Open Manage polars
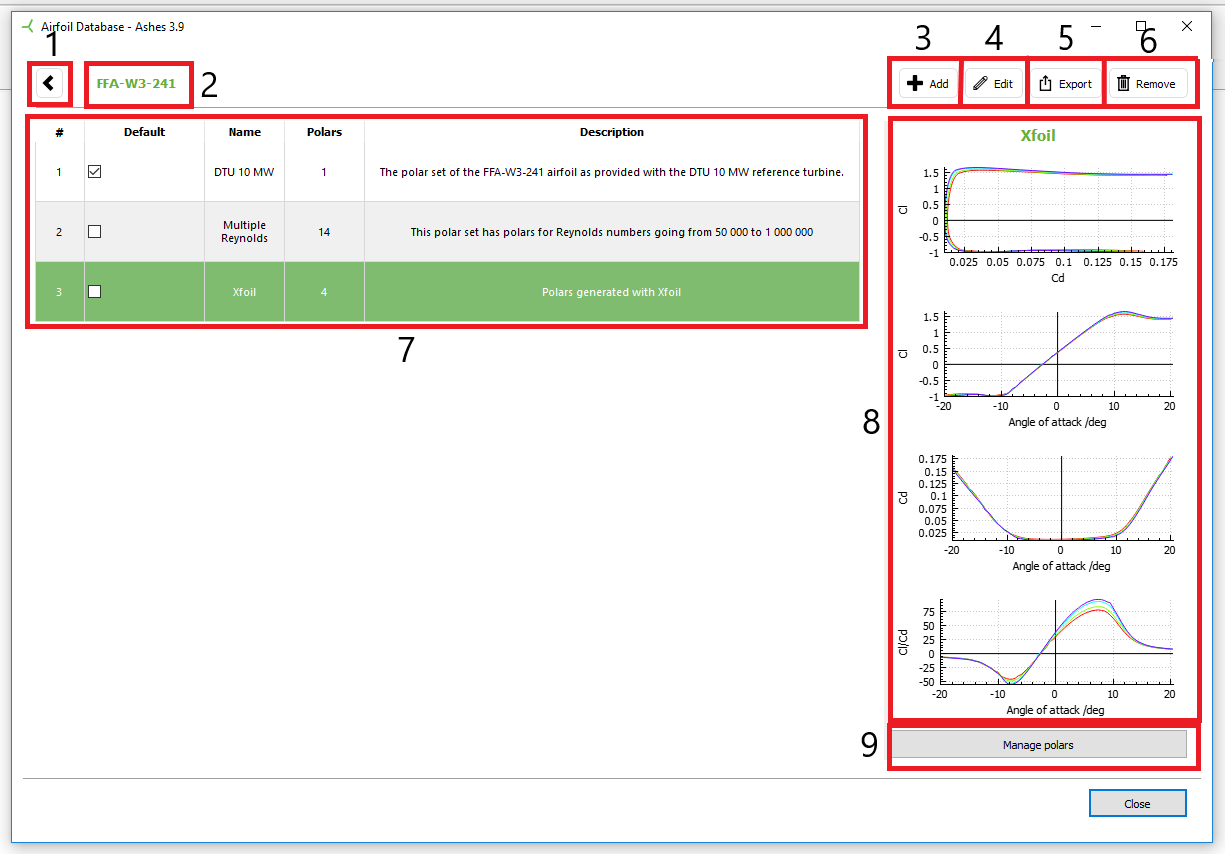Screen dimensions: 1225x854 click(1038, 745)
